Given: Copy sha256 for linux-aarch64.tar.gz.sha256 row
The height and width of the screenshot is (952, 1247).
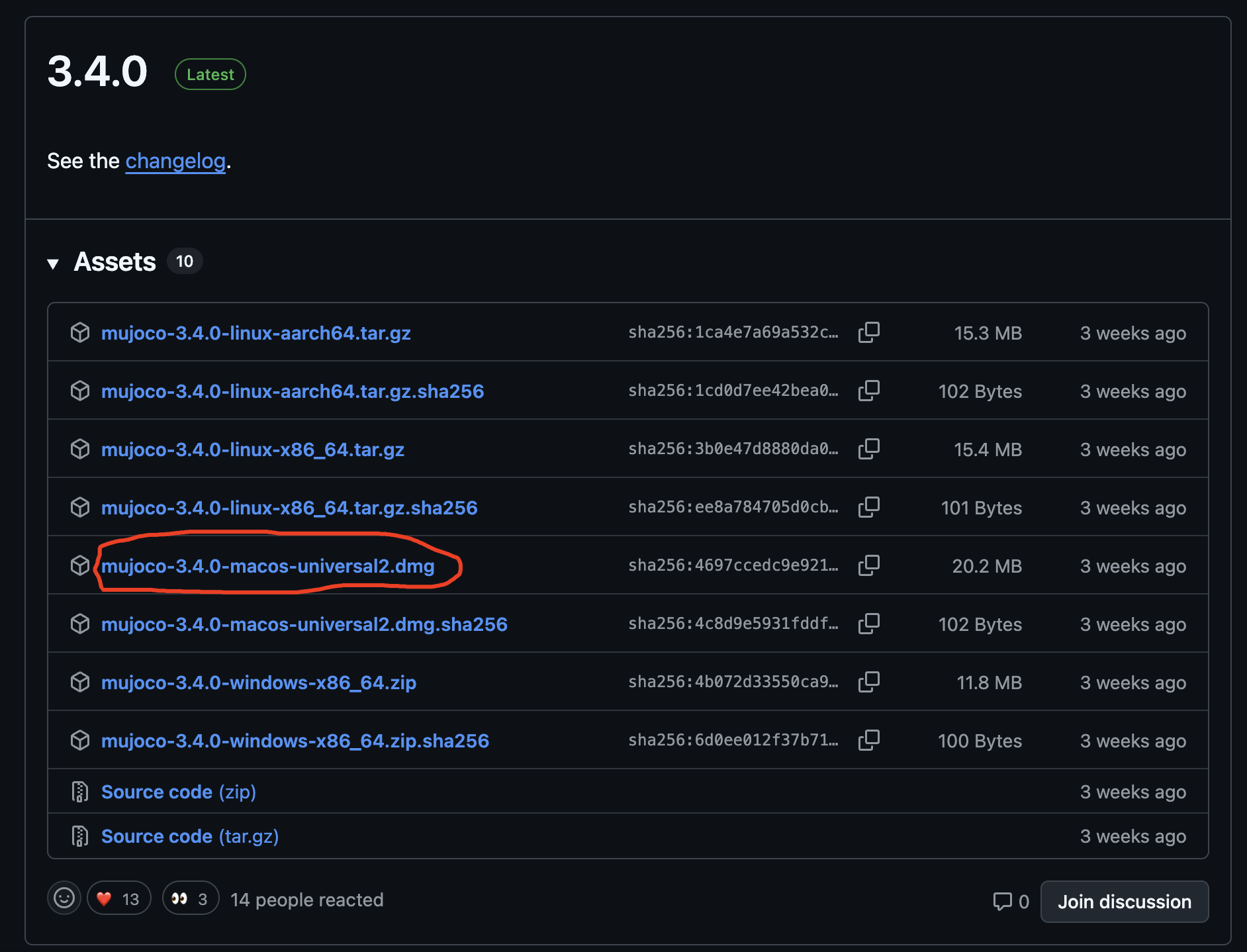Looking at the screenshot, I should click(869, 391).
